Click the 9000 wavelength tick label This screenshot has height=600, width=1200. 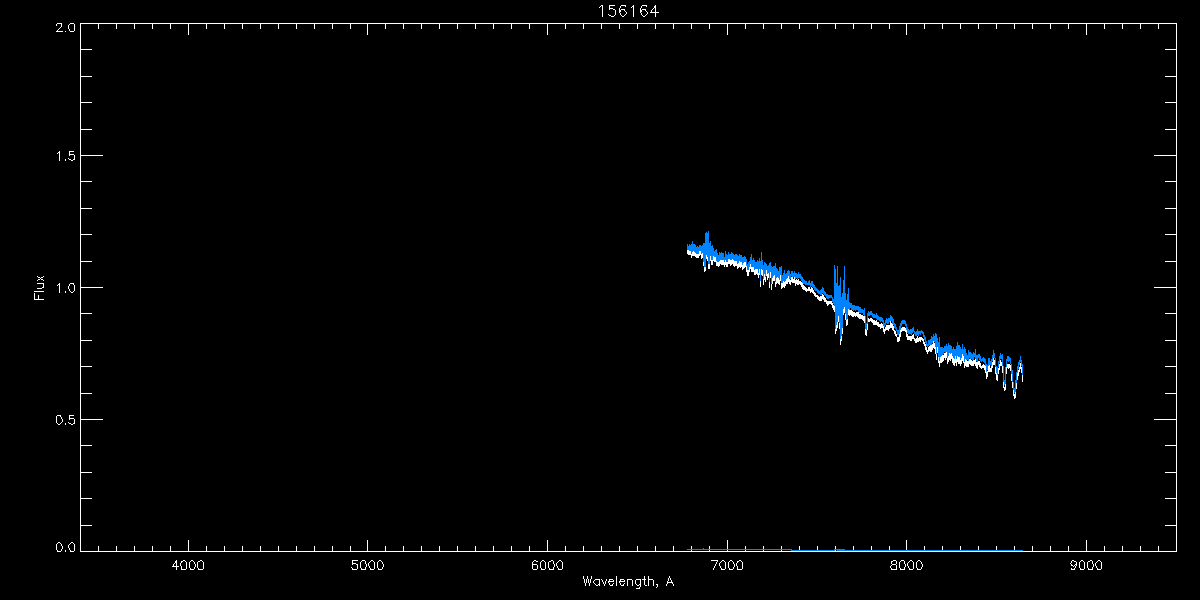1085,566
